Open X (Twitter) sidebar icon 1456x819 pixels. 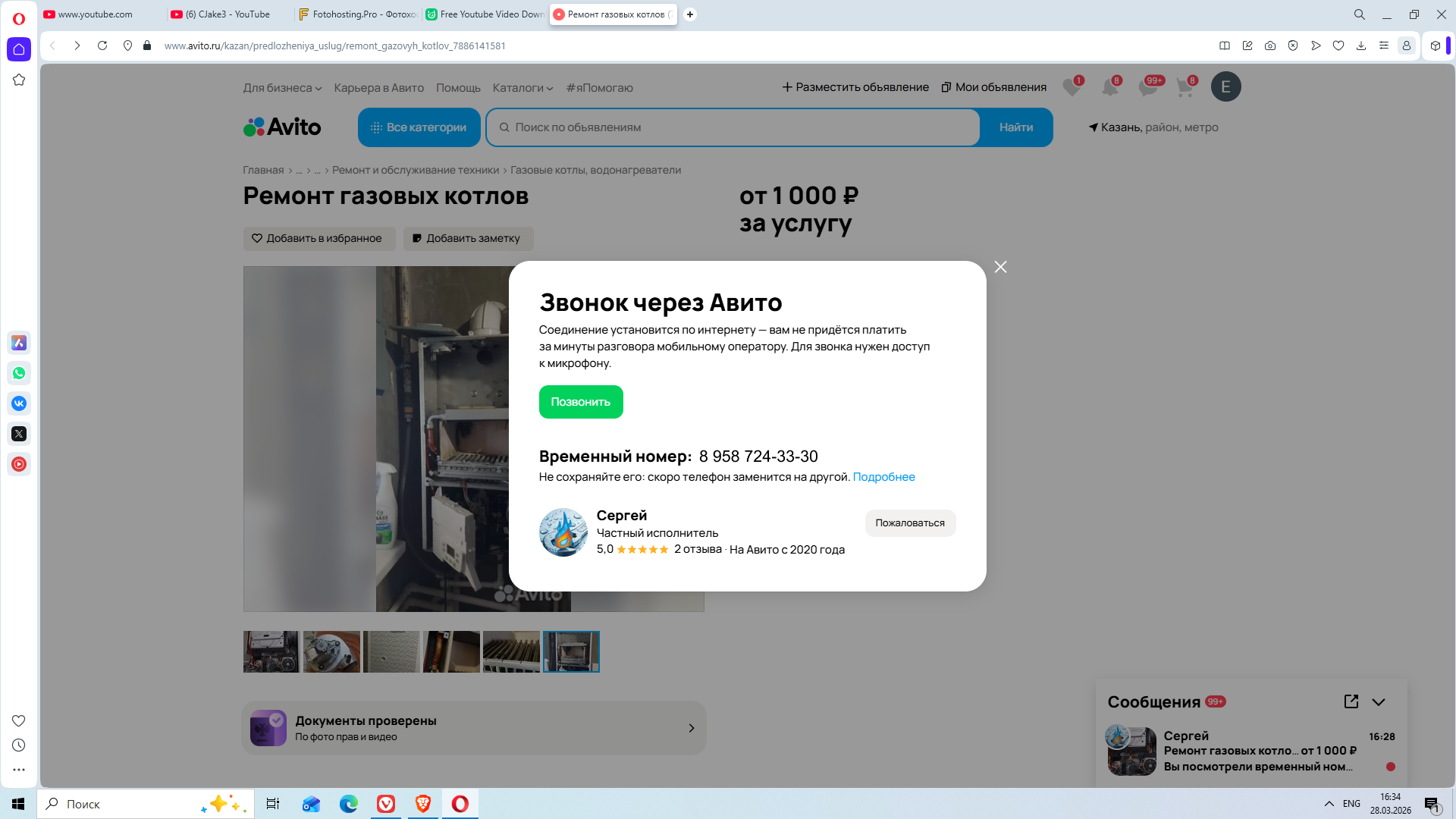(x=19, y=434)
